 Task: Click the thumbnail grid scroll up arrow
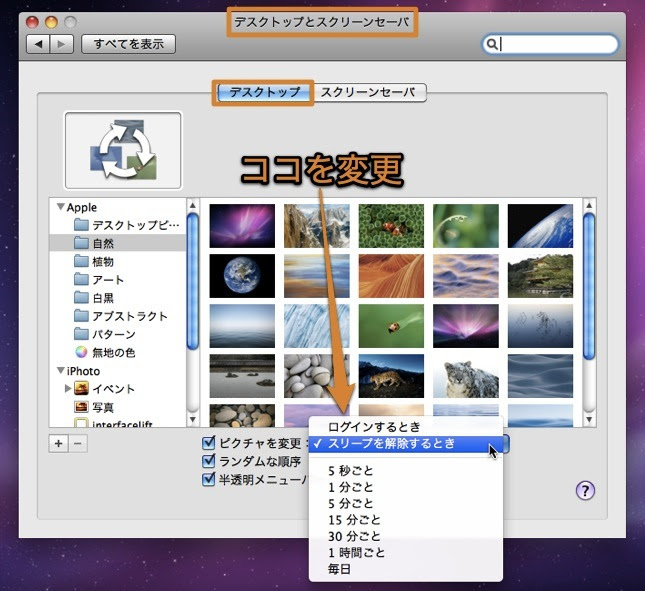tap(589, 205)
